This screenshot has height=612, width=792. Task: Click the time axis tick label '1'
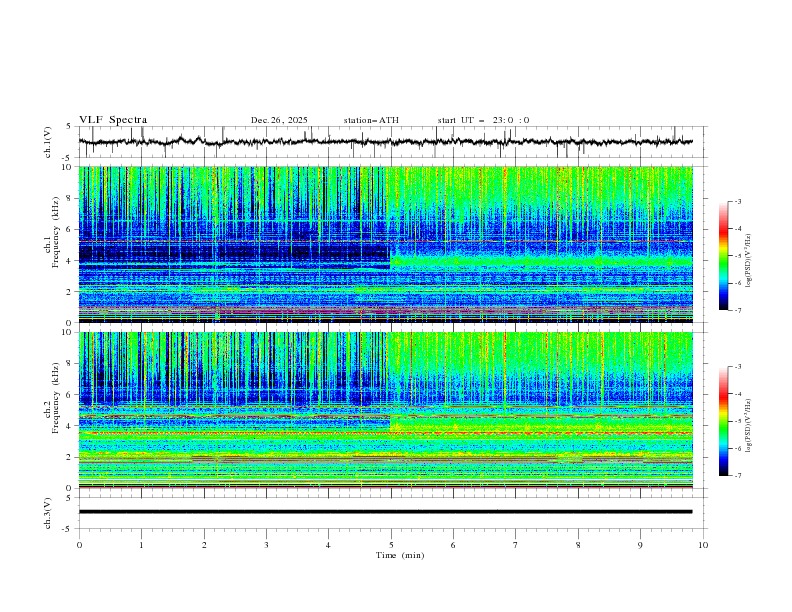click(x=141, y=545)
